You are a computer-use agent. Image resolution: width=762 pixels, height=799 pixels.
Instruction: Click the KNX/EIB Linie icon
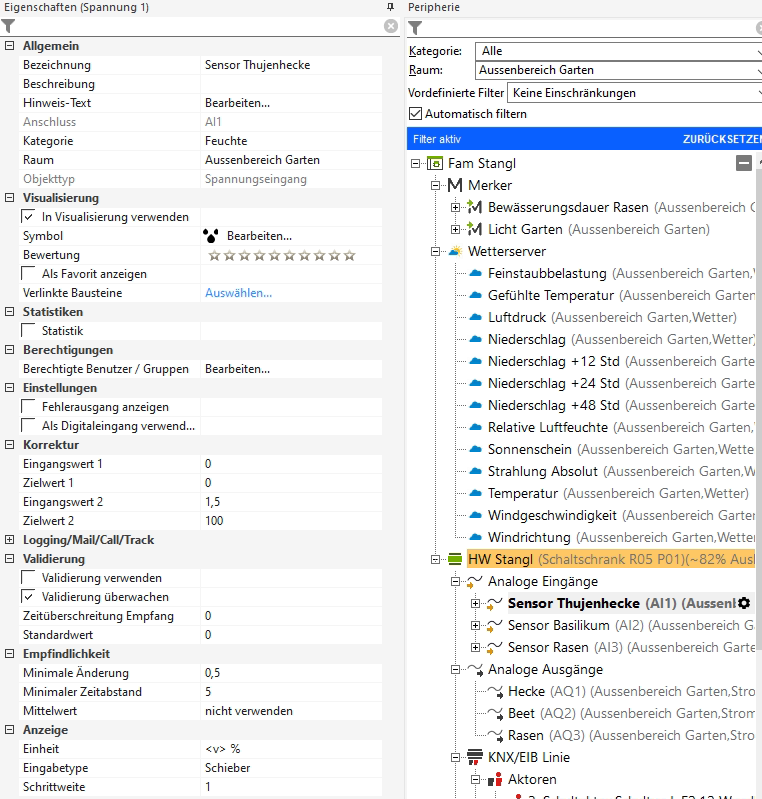[475, 757]
